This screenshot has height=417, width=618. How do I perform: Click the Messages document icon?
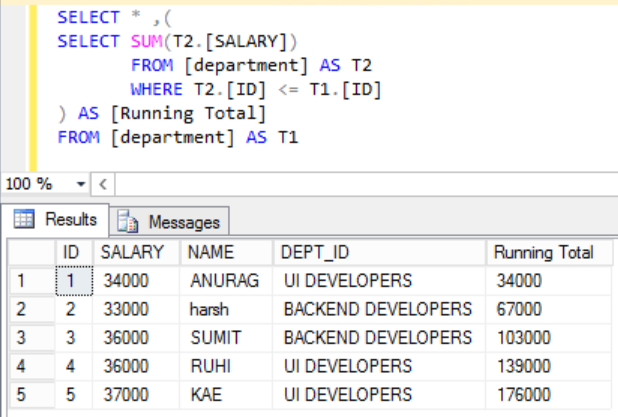[x=128, y=221]
